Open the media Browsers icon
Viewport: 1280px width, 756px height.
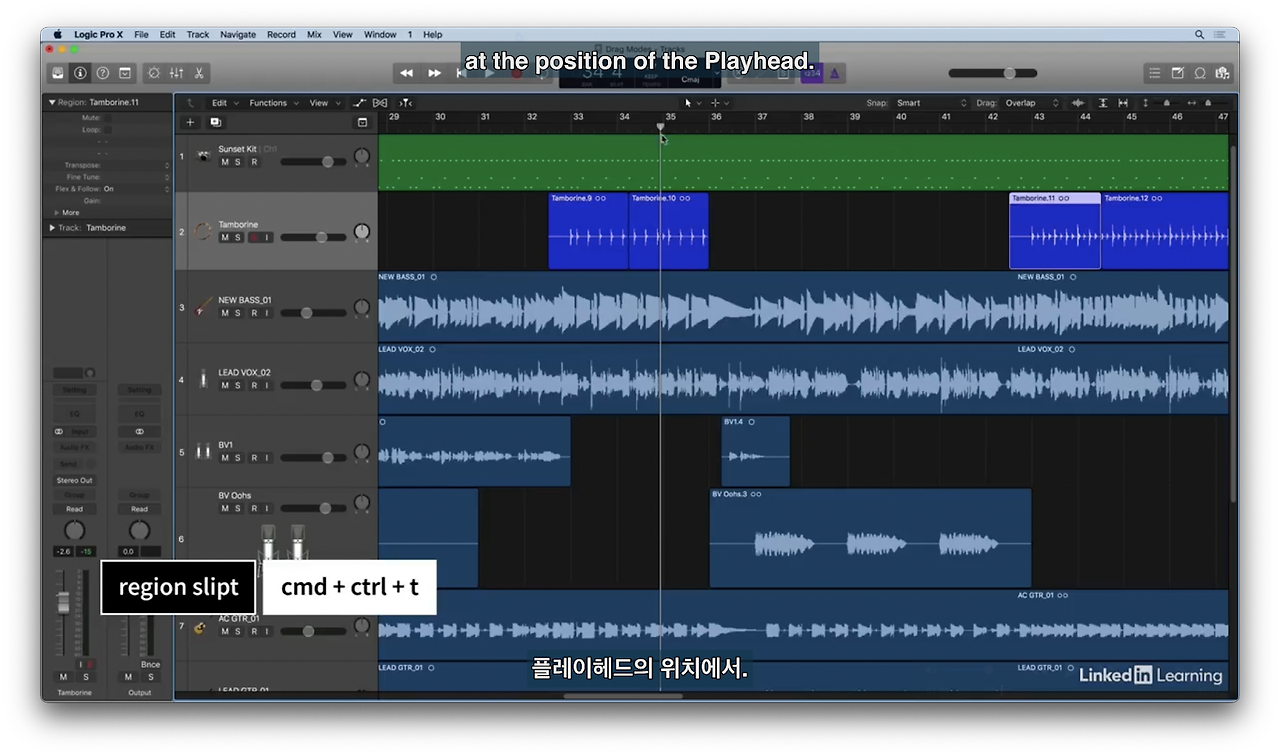(1222, 73)
